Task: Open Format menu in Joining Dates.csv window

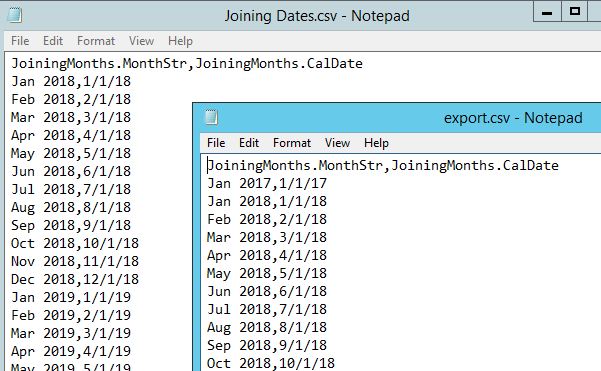Action: [96, 41]
